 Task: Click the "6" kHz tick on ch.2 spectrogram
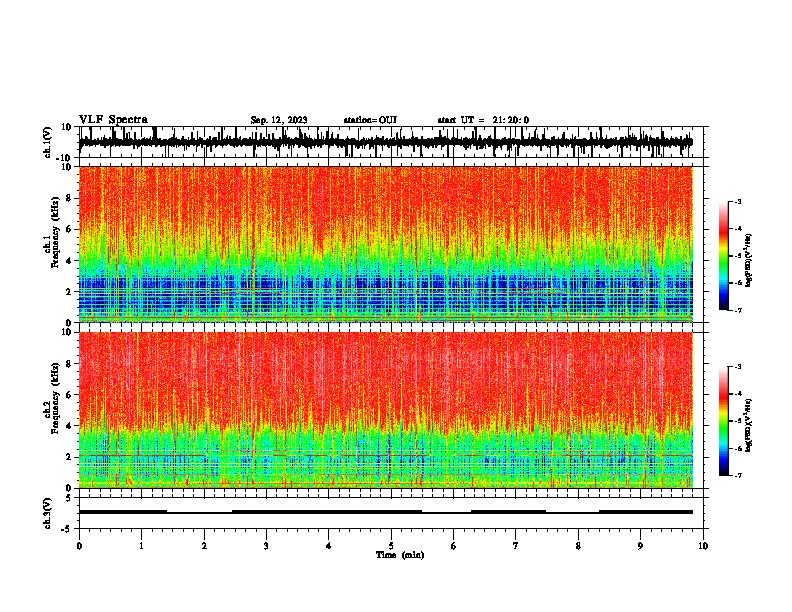tap(69, 394)
